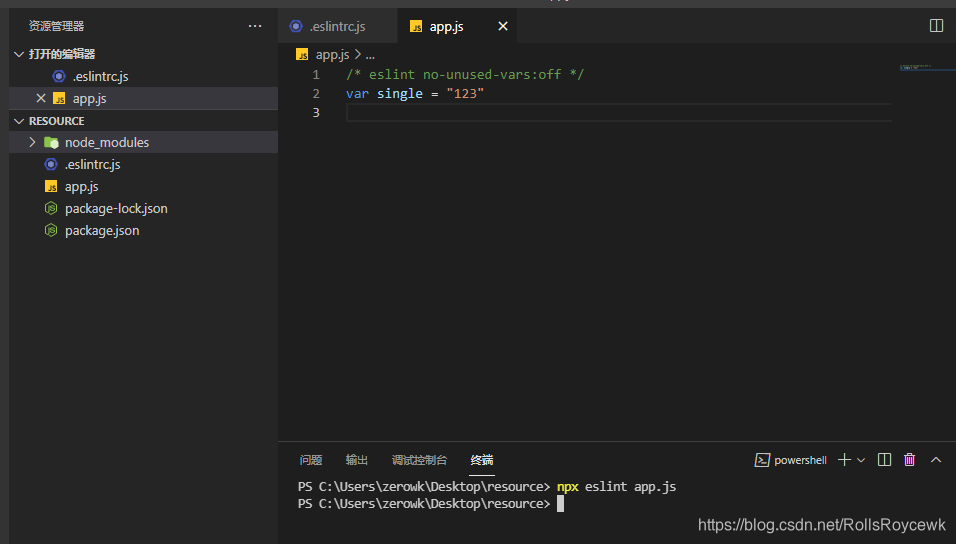956x544 pixels.
Task: Click the variable name single on line 2
Action: coord(399,93)
